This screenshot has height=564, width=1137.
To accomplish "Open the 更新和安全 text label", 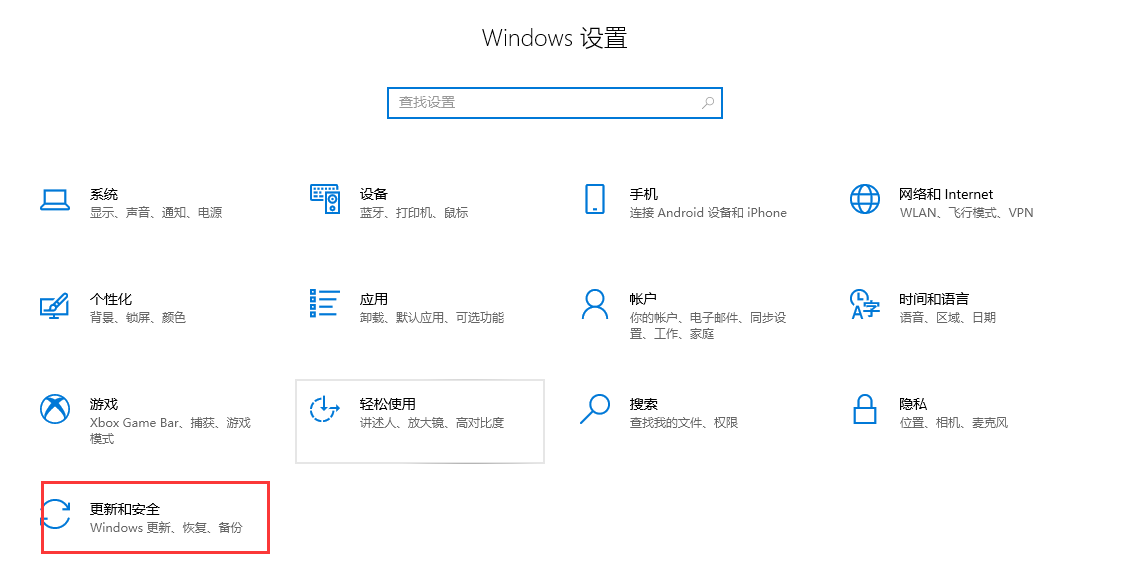I will (x=125, y=509).
